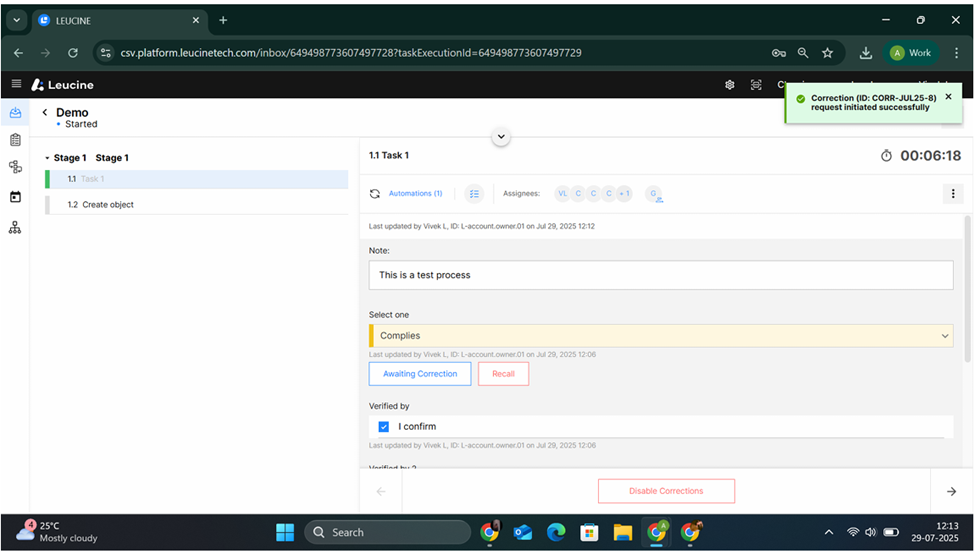Image resolution: width=975 pixels, height=554 pixels.
Task: Click the task checklist icon beside Automations
Action: (x=475, y=194)
